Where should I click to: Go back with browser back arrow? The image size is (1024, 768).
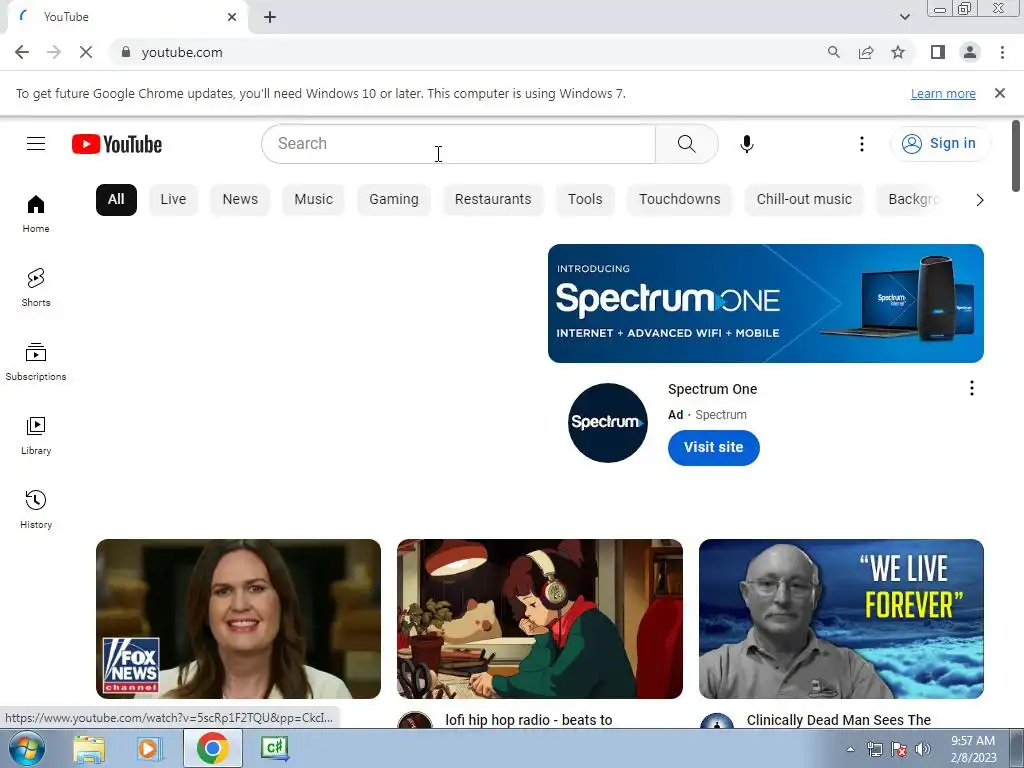click(22, 52)
